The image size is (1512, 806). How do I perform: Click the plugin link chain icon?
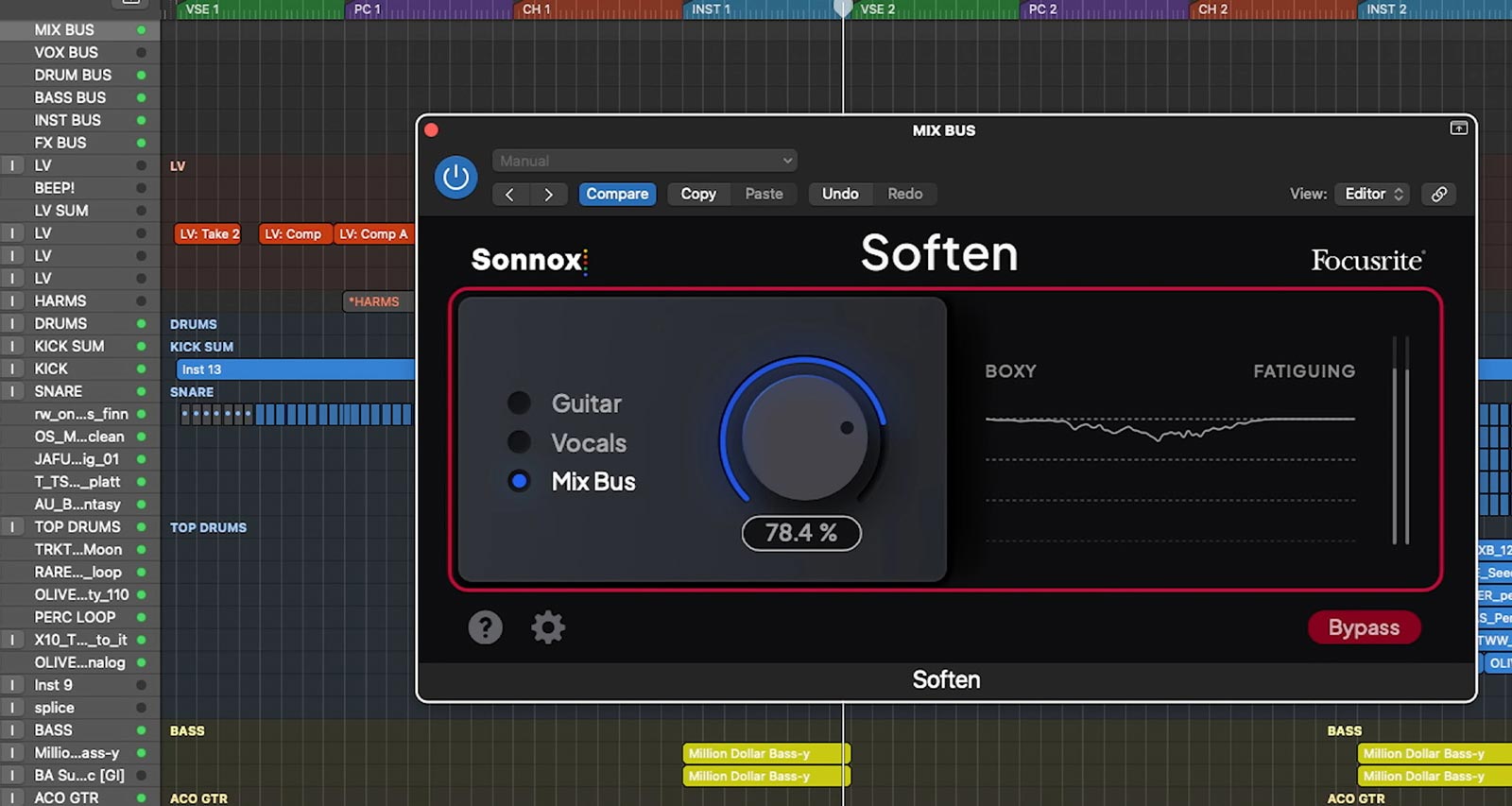pos(1439,194)
